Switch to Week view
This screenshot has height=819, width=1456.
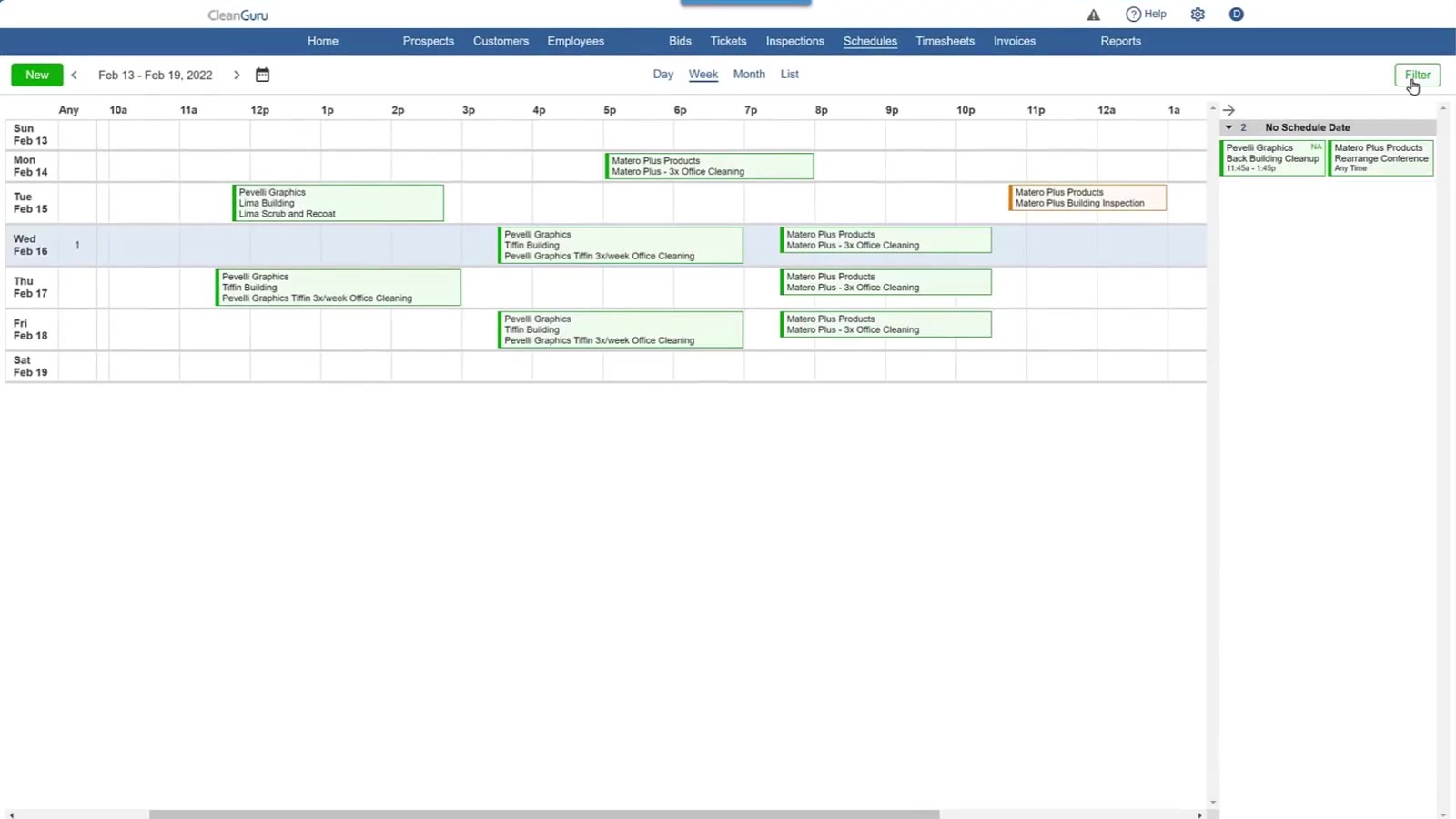[703, 74]
